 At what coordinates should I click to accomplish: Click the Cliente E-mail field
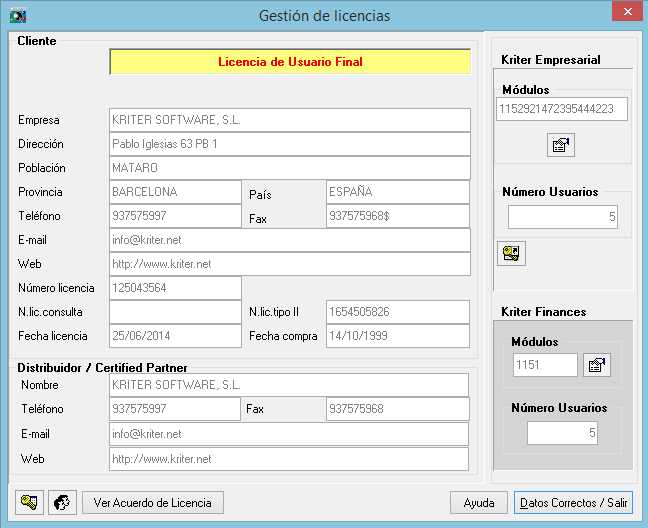pos(290,240)
